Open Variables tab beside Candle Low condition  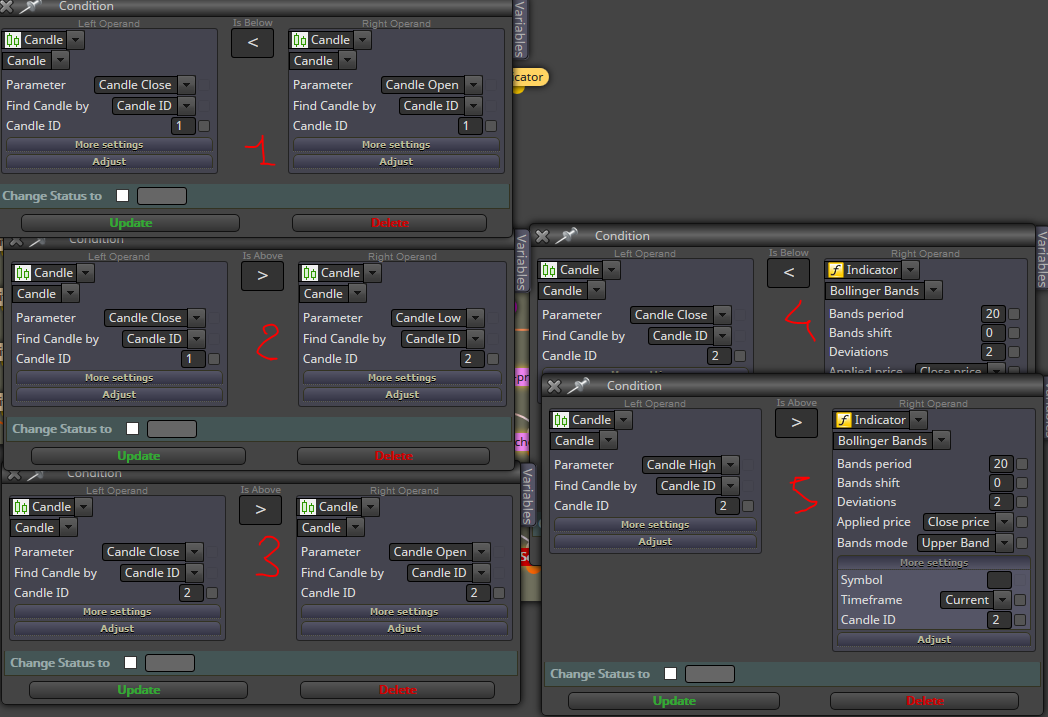(x=521, y=261)
